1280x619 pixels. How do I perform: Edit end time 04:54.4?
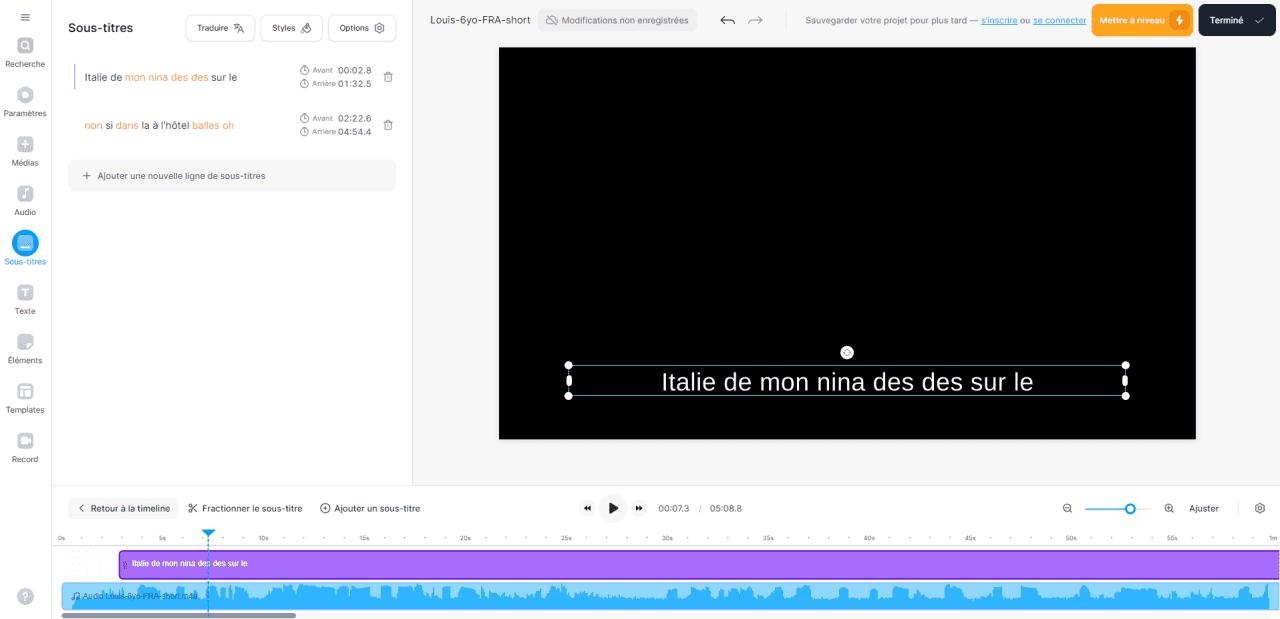coord(354,131)
